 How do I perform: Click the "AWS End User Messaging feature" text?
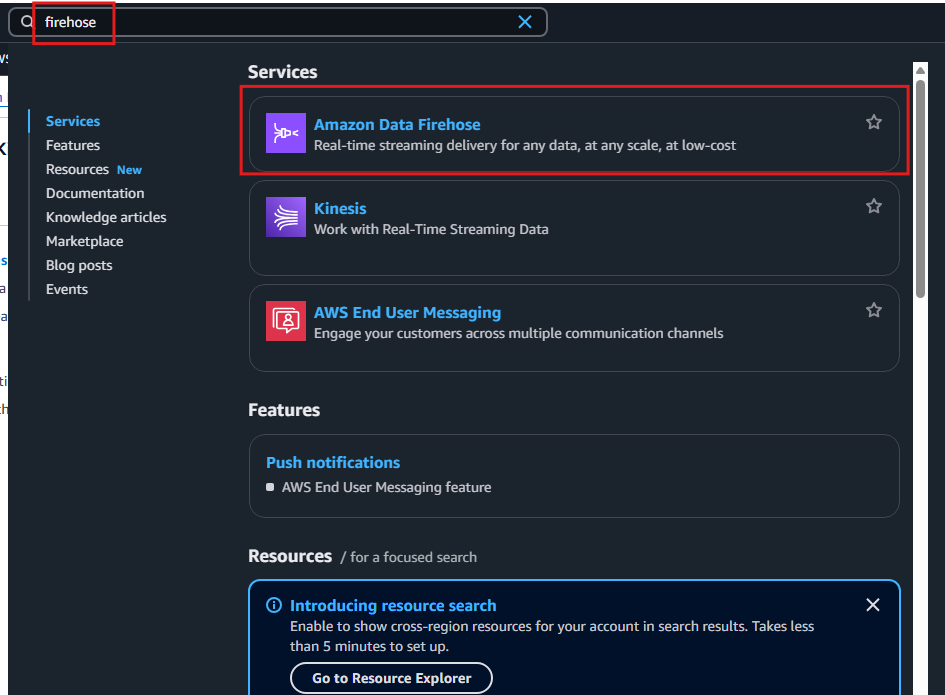(386, 487)
